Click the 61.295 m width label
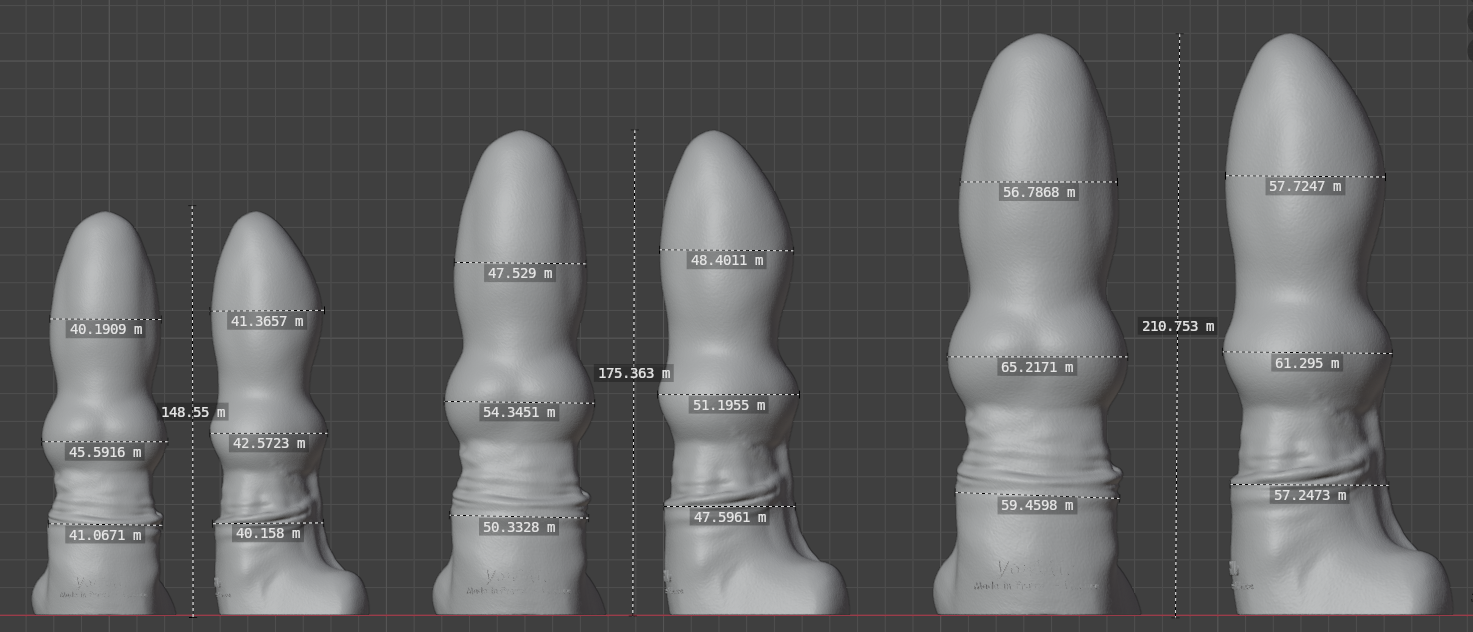The width and height of the screenshot is (1473, 632). click(1306, 363)
